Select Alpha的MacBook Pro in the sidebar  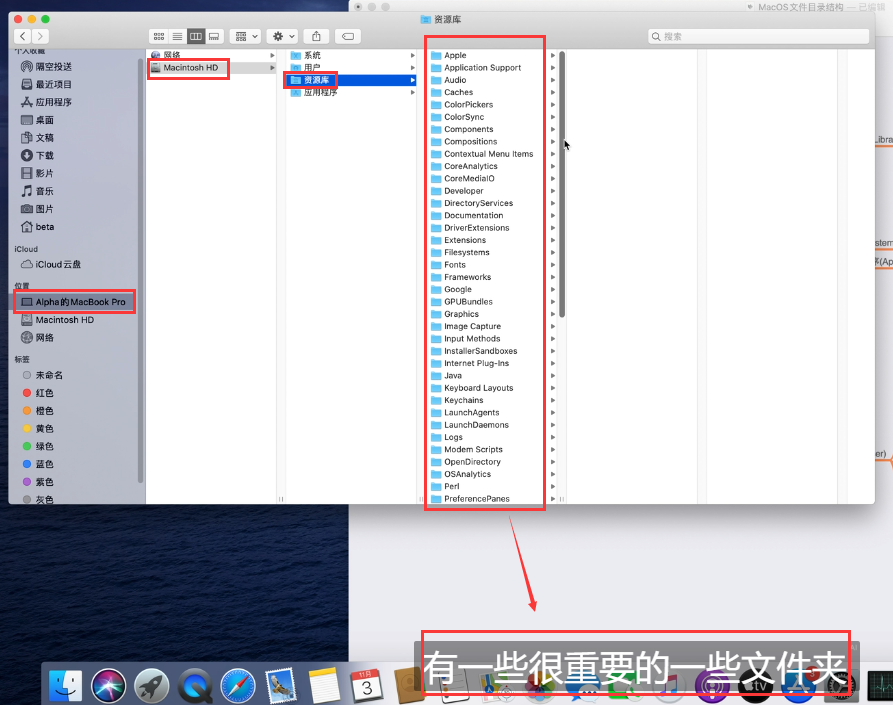click(x=74, y=302)
